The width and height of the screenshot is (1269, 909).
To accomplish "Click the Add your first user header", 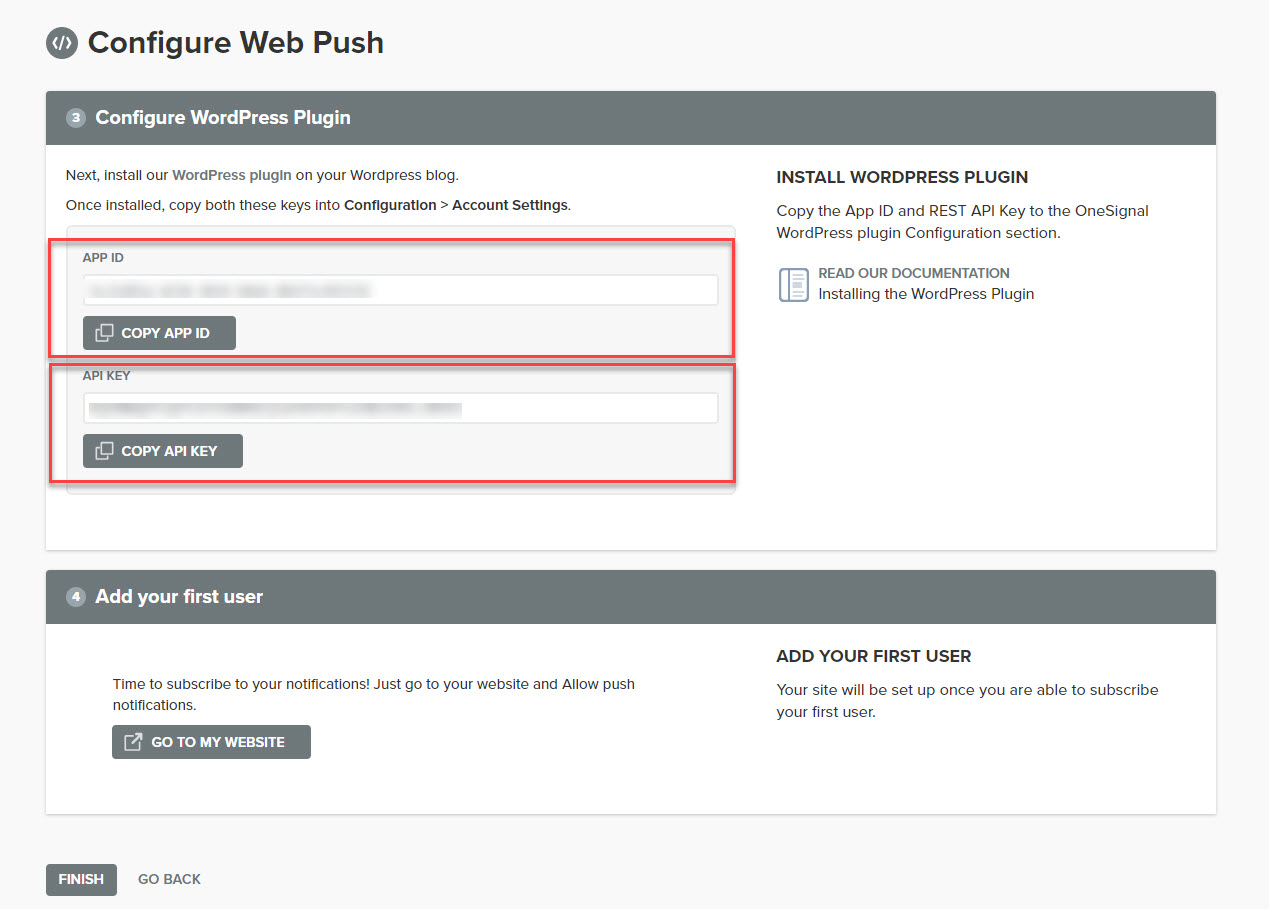I will [631, 597].
